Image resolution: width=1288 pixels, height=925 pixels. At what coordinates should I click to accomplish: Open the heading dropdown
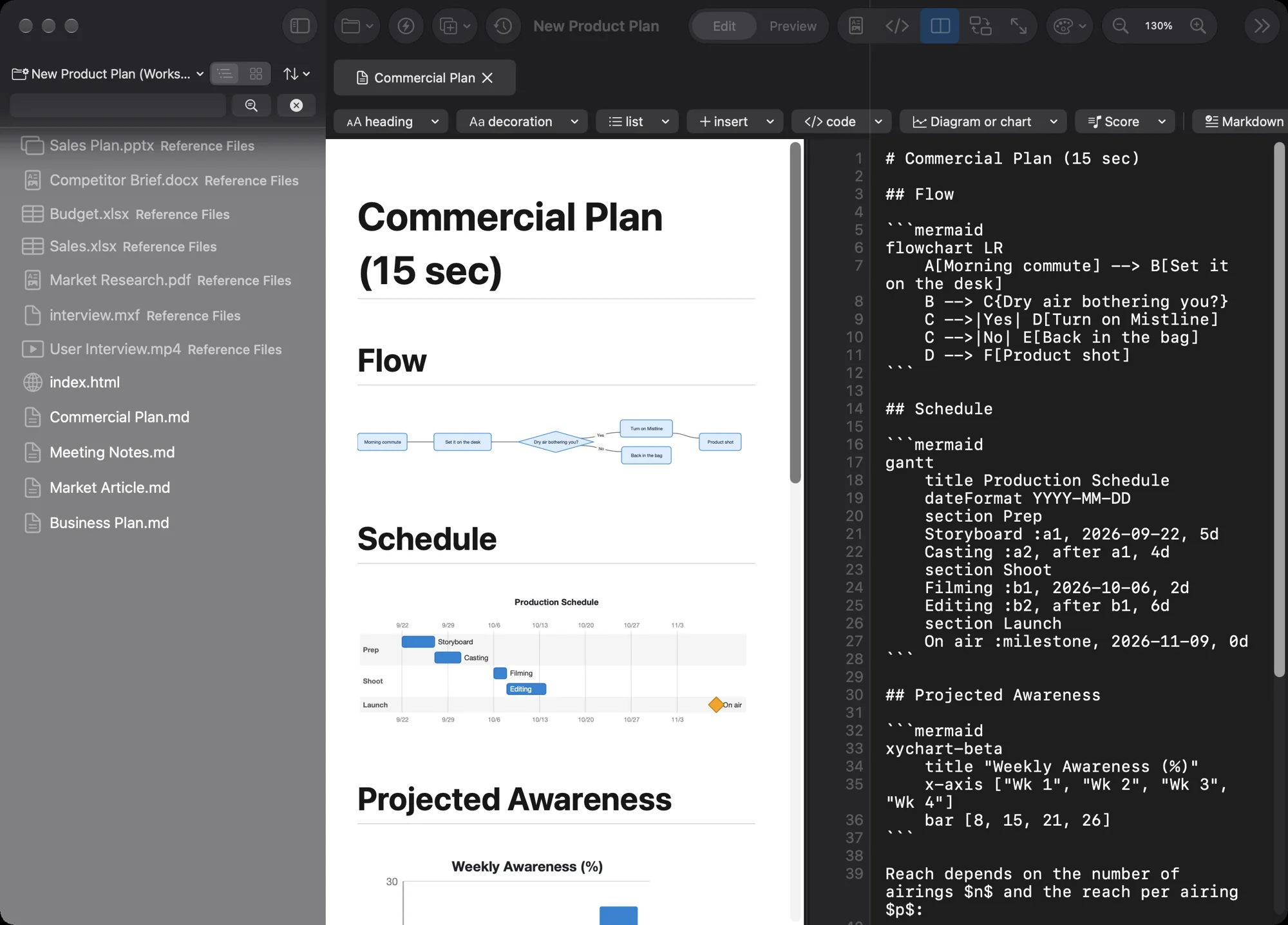(393, 122)
